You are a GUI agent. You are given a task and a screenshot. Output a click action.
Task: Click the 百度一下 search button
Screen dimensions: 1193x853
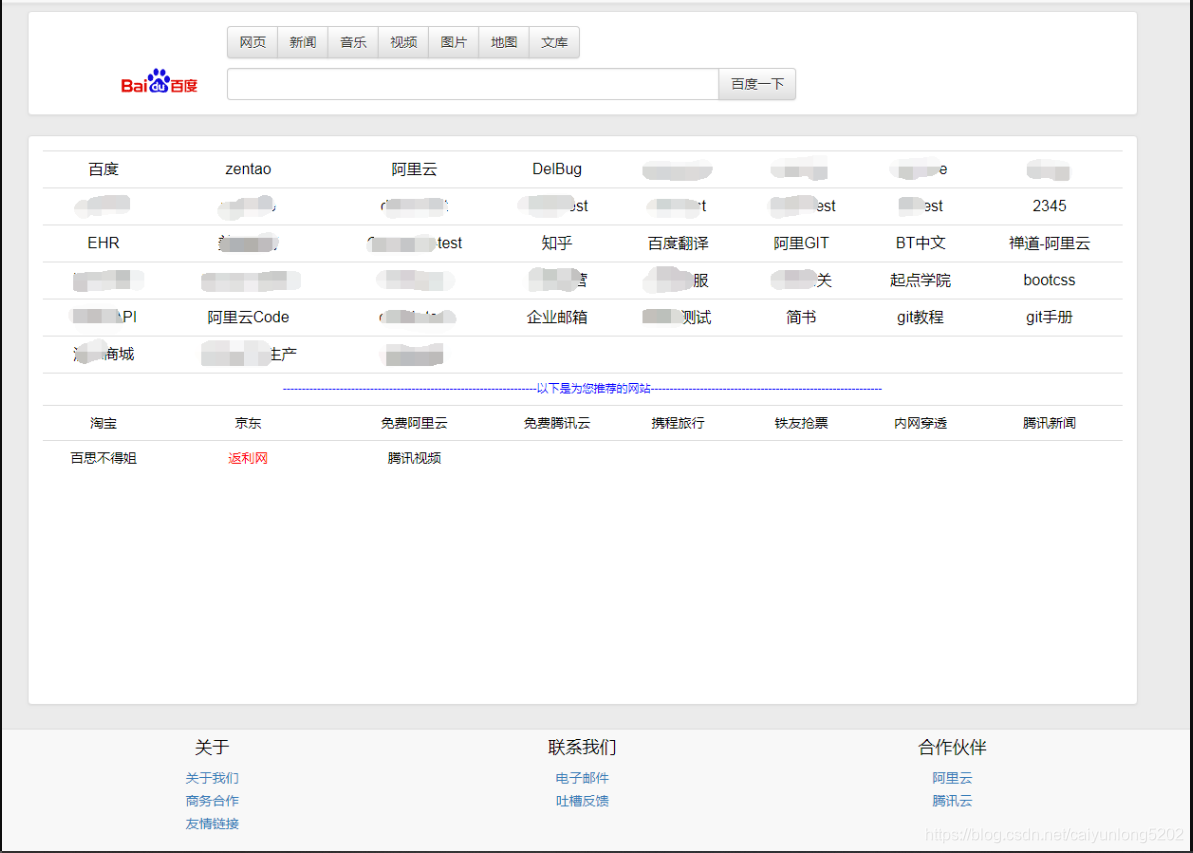(x=757, y=84)
